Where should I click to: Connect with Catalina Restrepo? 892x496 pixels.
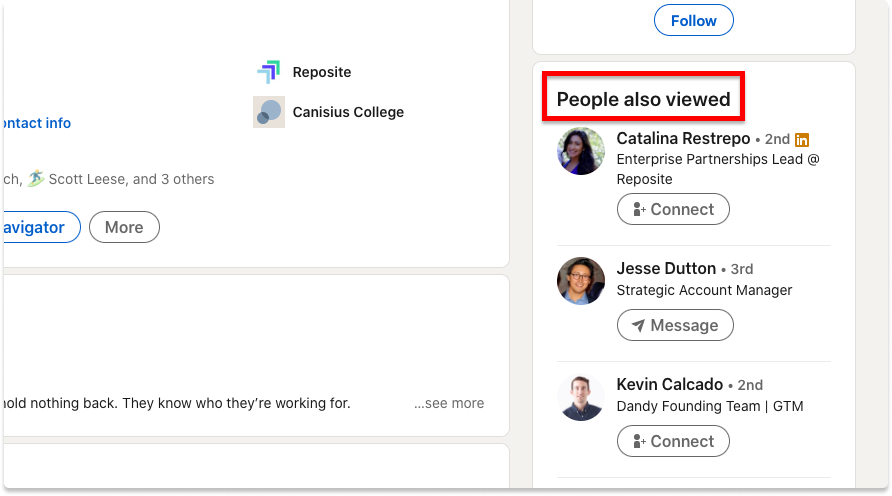coord(673,209)
